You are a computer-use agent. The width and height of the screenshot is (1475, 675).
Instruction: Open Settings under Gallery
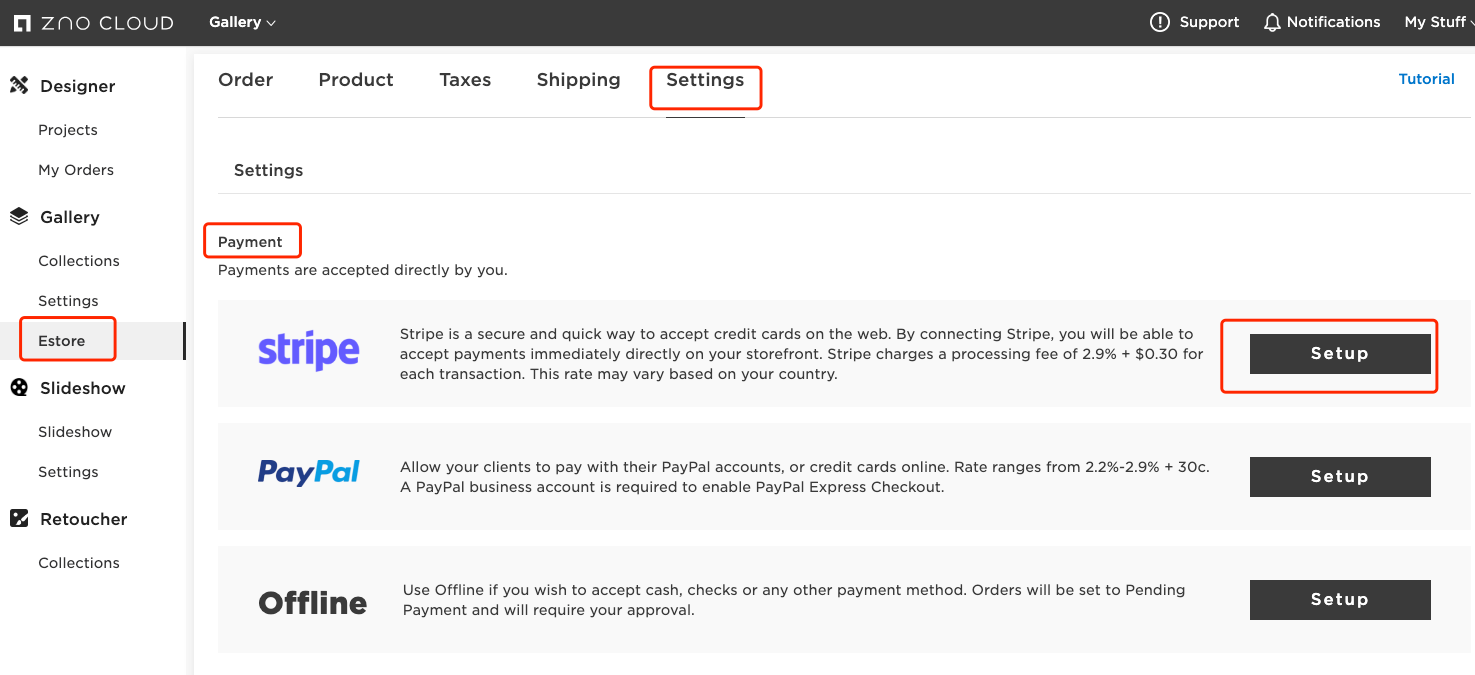pos(68,301)
